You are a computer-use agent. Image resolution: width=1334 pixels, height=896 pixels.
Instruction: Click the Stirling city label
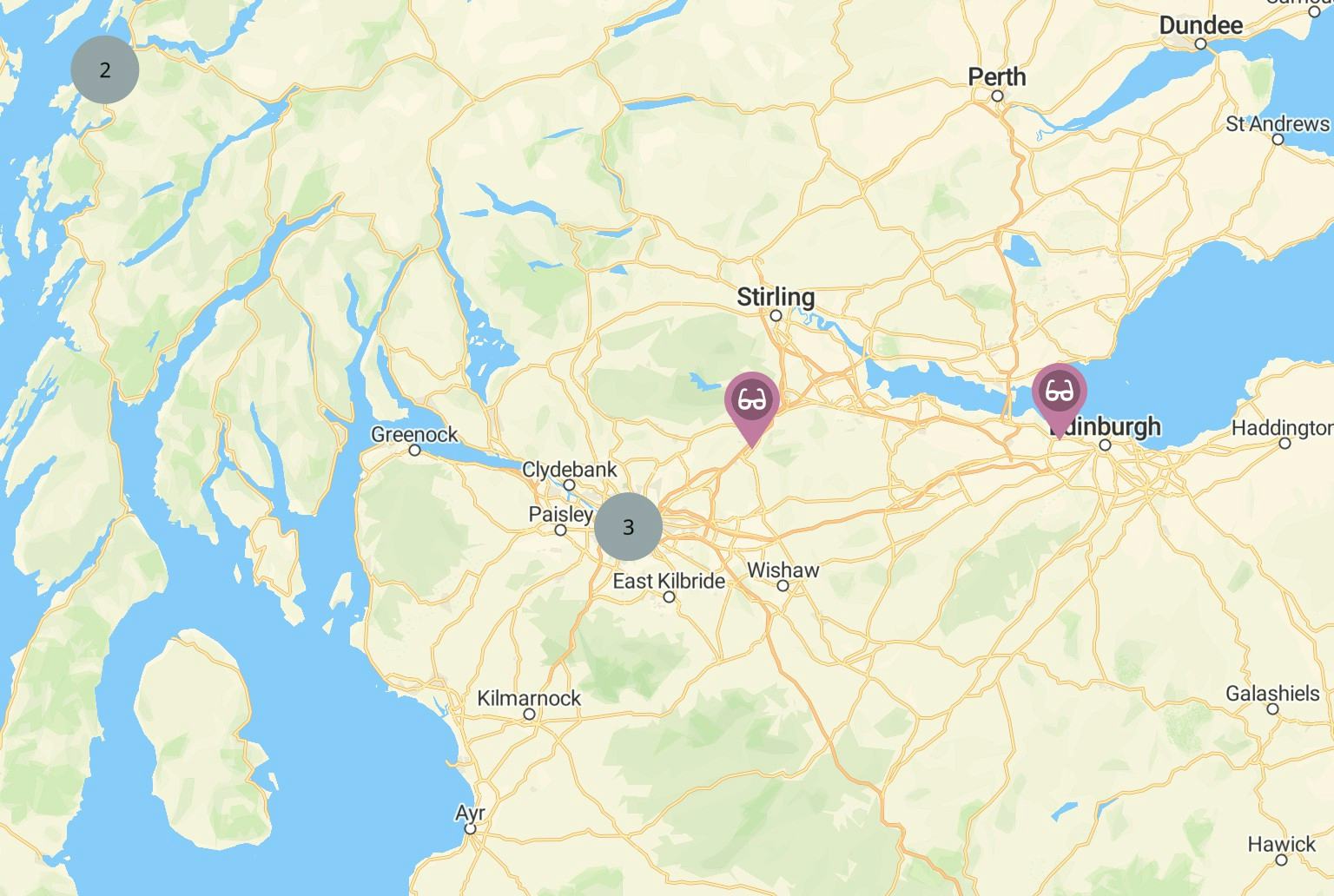point(776,298)
